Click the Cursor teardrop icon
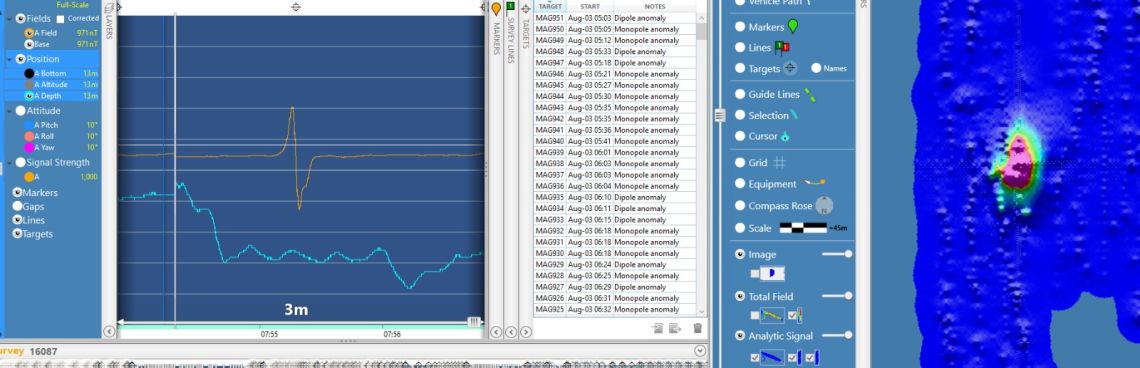 tap(784, 136)
